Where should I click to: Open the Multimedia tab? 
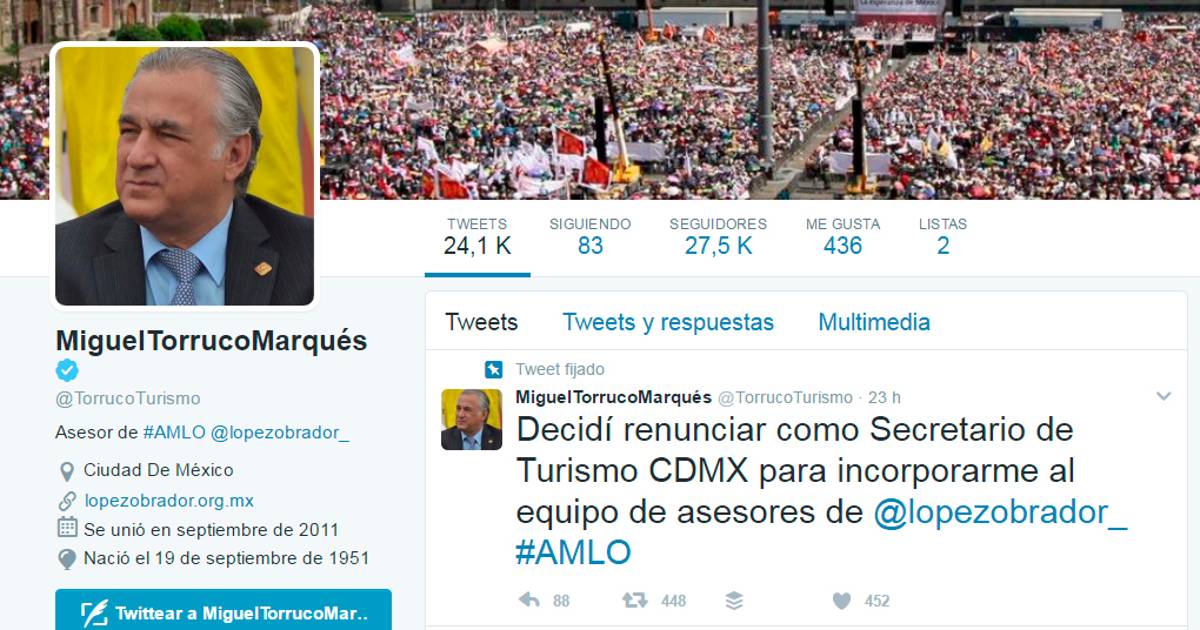[874, 322]
